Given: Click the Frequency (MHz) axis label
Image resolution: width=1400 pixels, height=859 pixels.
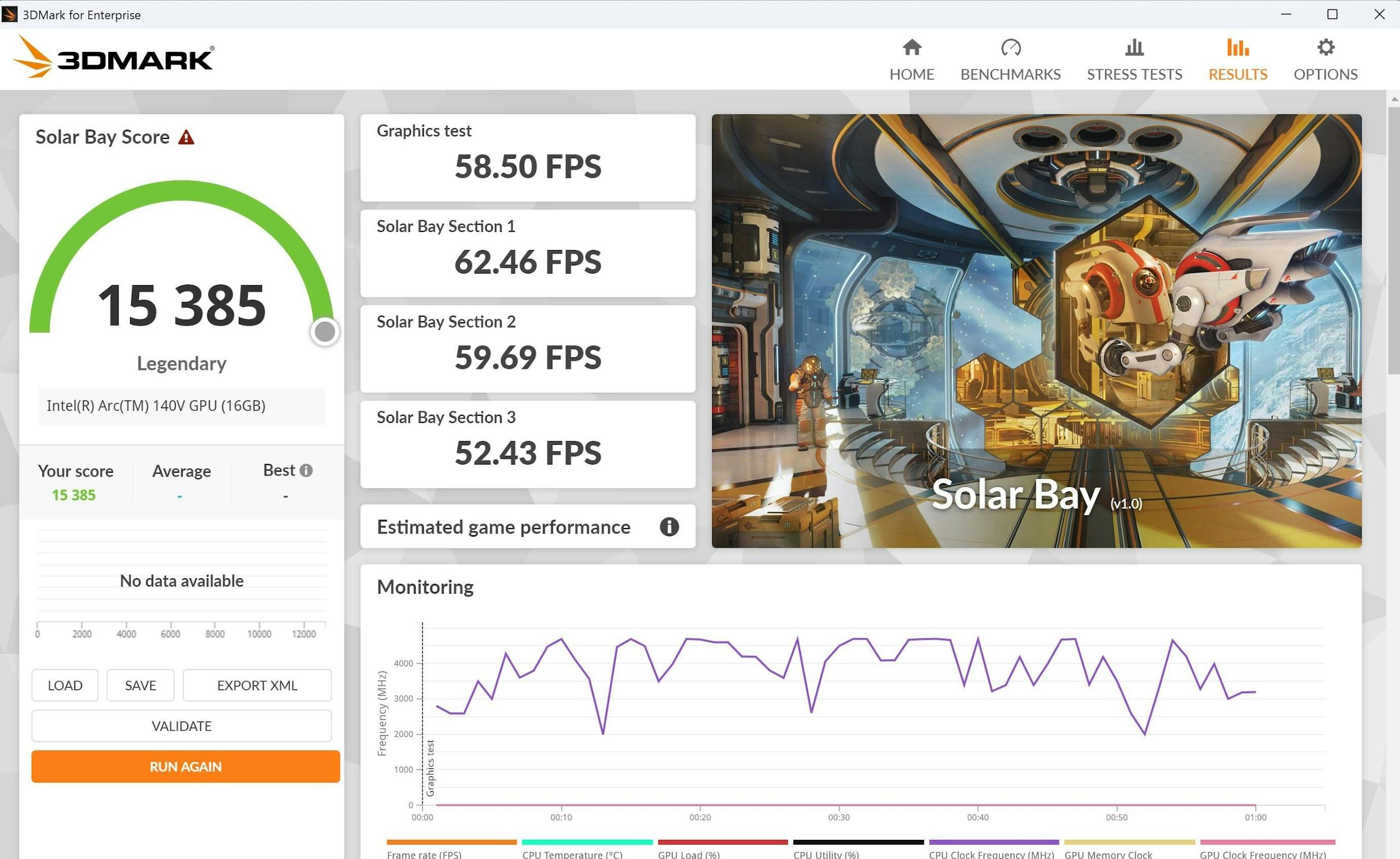Looking at the screenshot, I should coord(382,713).
